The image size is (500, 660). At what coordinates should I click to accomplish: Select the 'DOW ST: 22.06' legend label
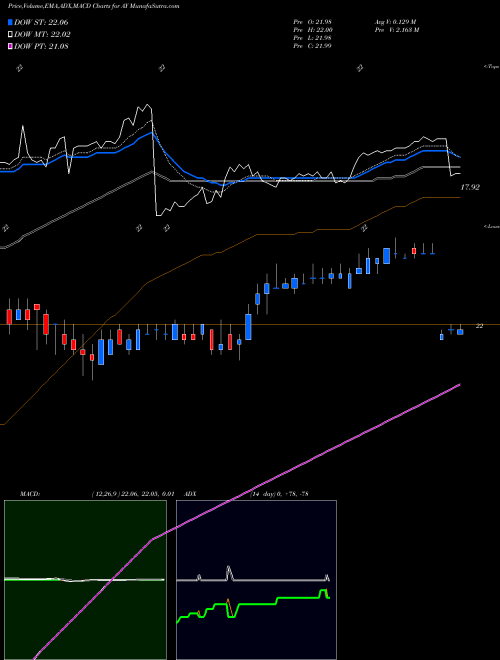tap(41, 23)
